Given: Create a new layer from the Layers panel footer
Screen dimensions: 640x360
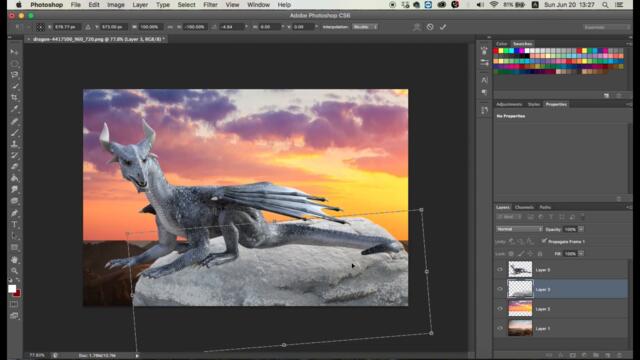Looking at the screenshot, I should coord(607,355).
